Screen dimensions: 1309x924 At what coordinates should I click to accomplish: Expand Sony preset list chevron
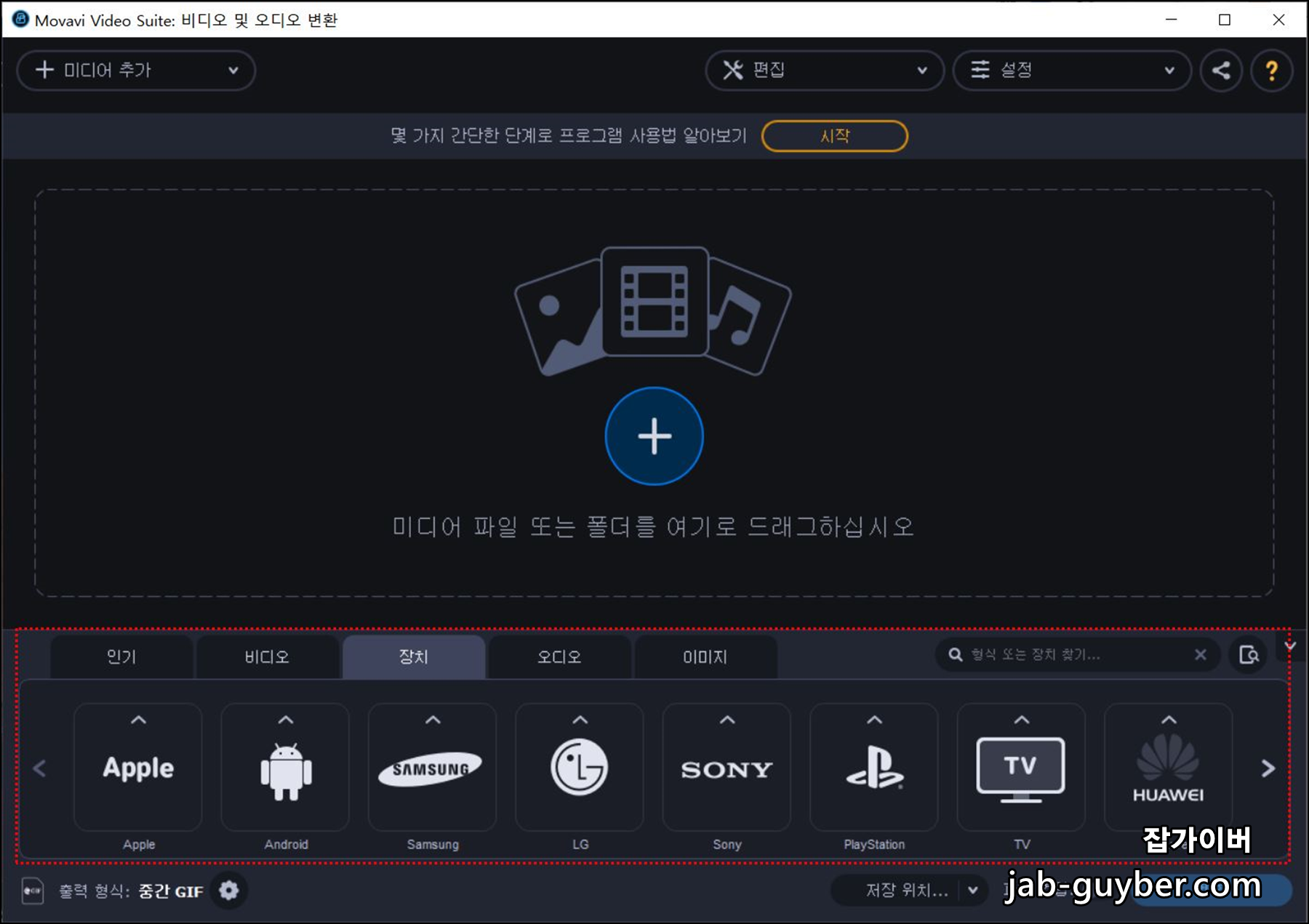click(x=726, y=720)
